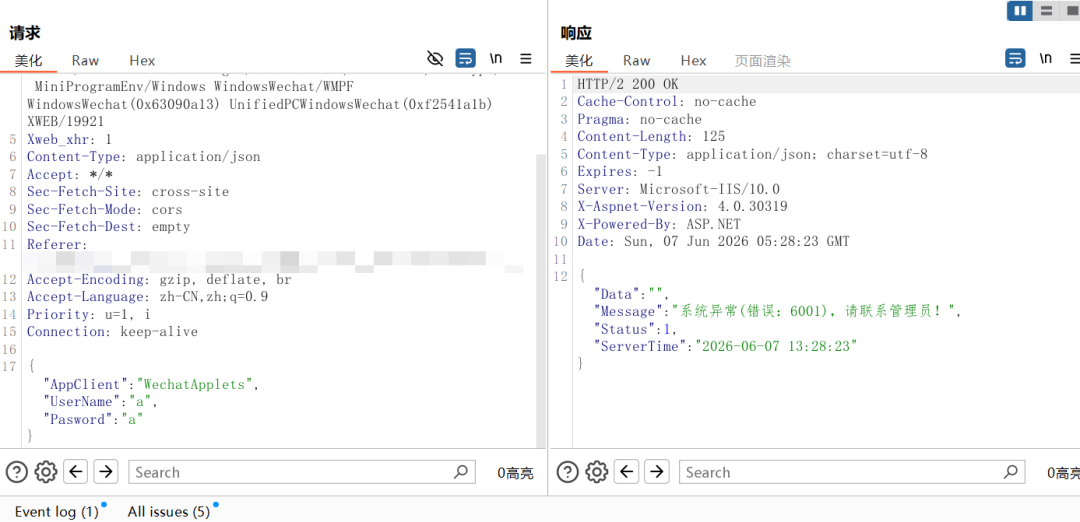Click the 请求 panel title
The width and height of the screenshot is (1080, 522).
(26, 32)
